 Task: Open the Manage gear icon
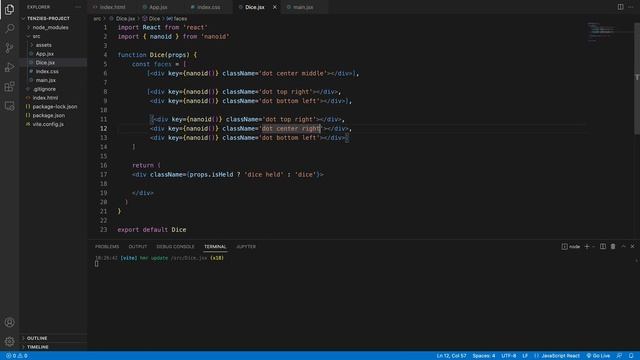[x=9, y=341]
